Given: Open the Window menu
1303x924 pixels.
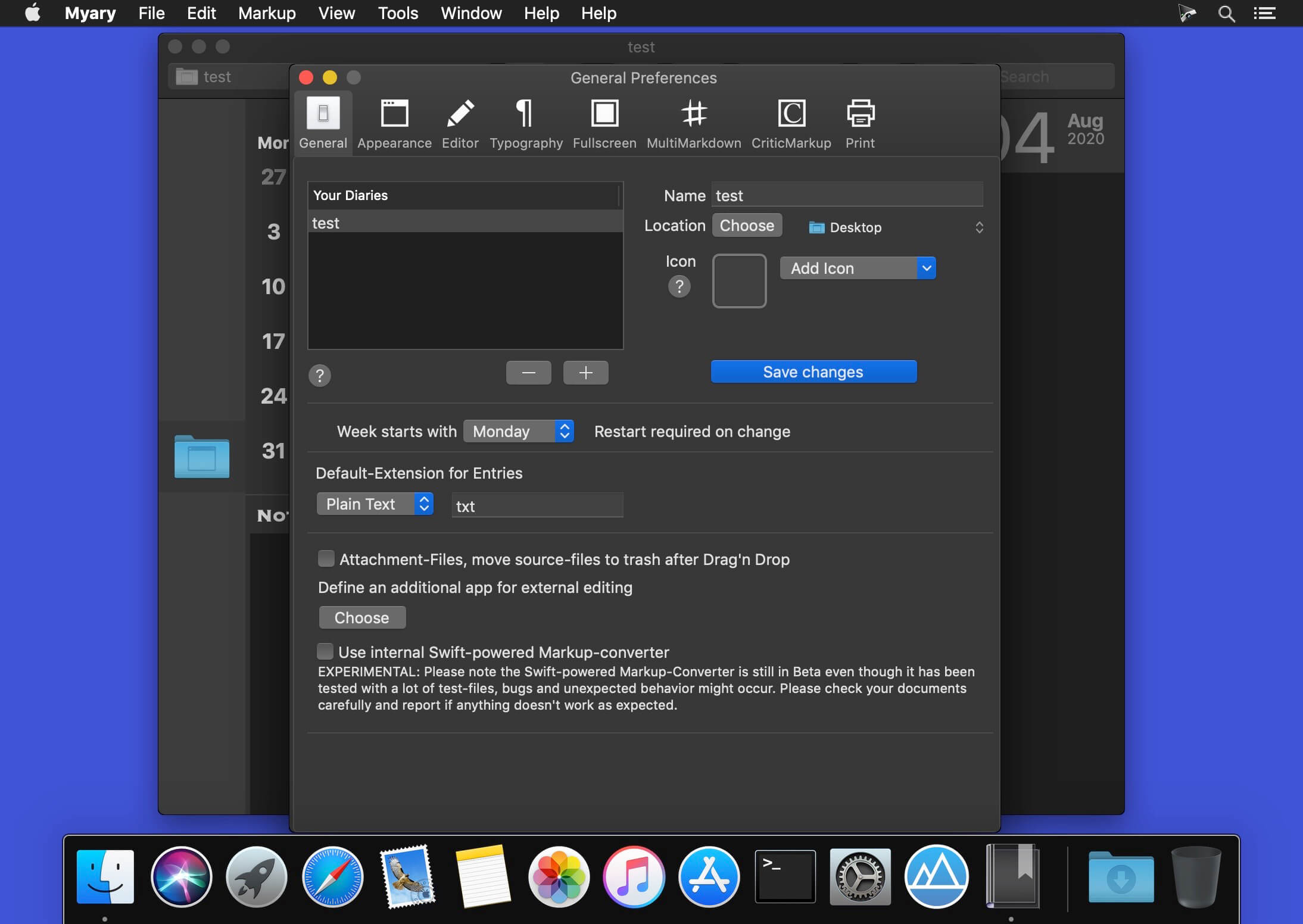Looking at the screenshot, I should tap(471, 13).
